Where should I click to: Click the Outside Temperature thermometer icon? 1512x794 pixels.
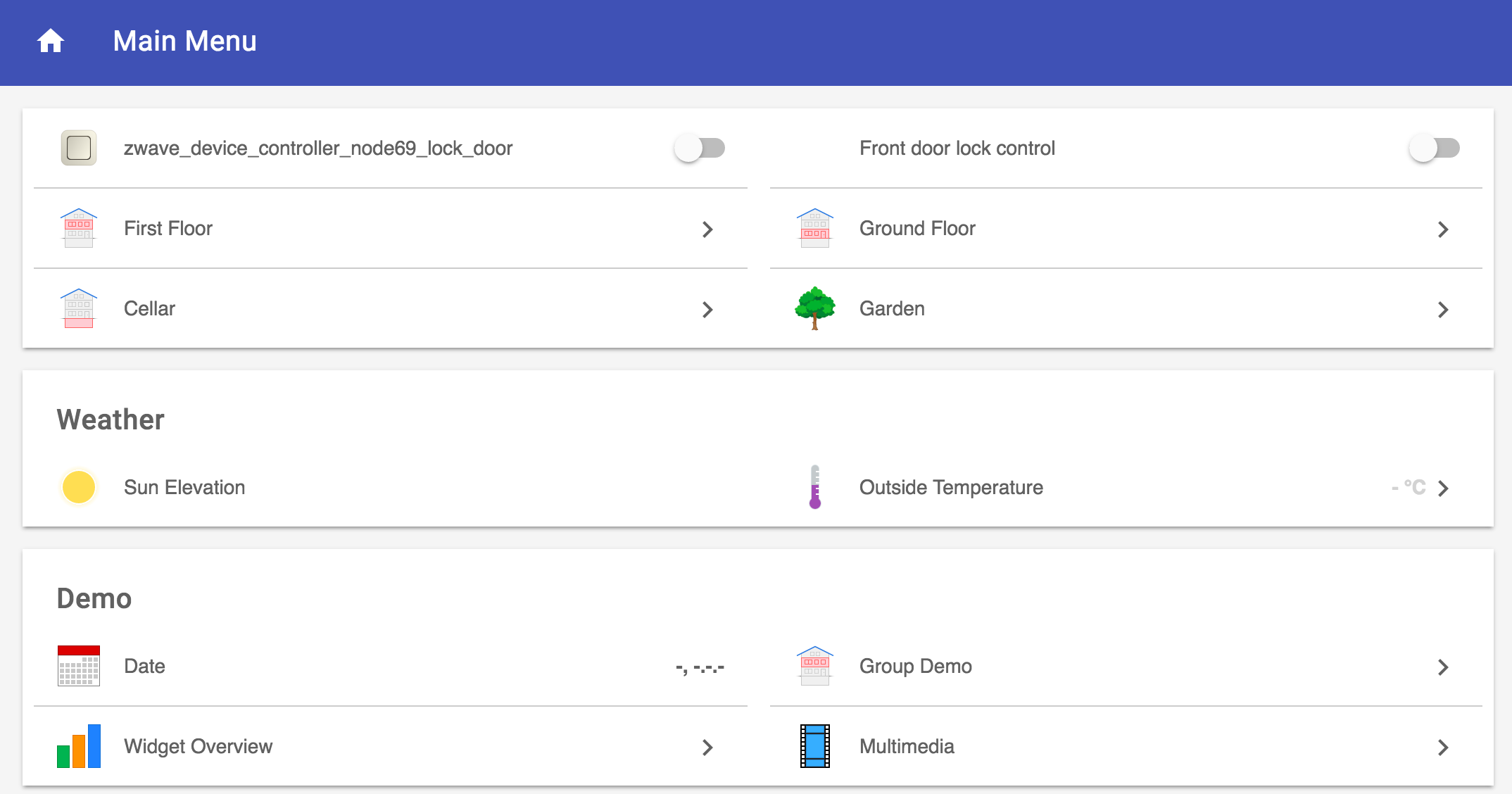click(814, 487)
